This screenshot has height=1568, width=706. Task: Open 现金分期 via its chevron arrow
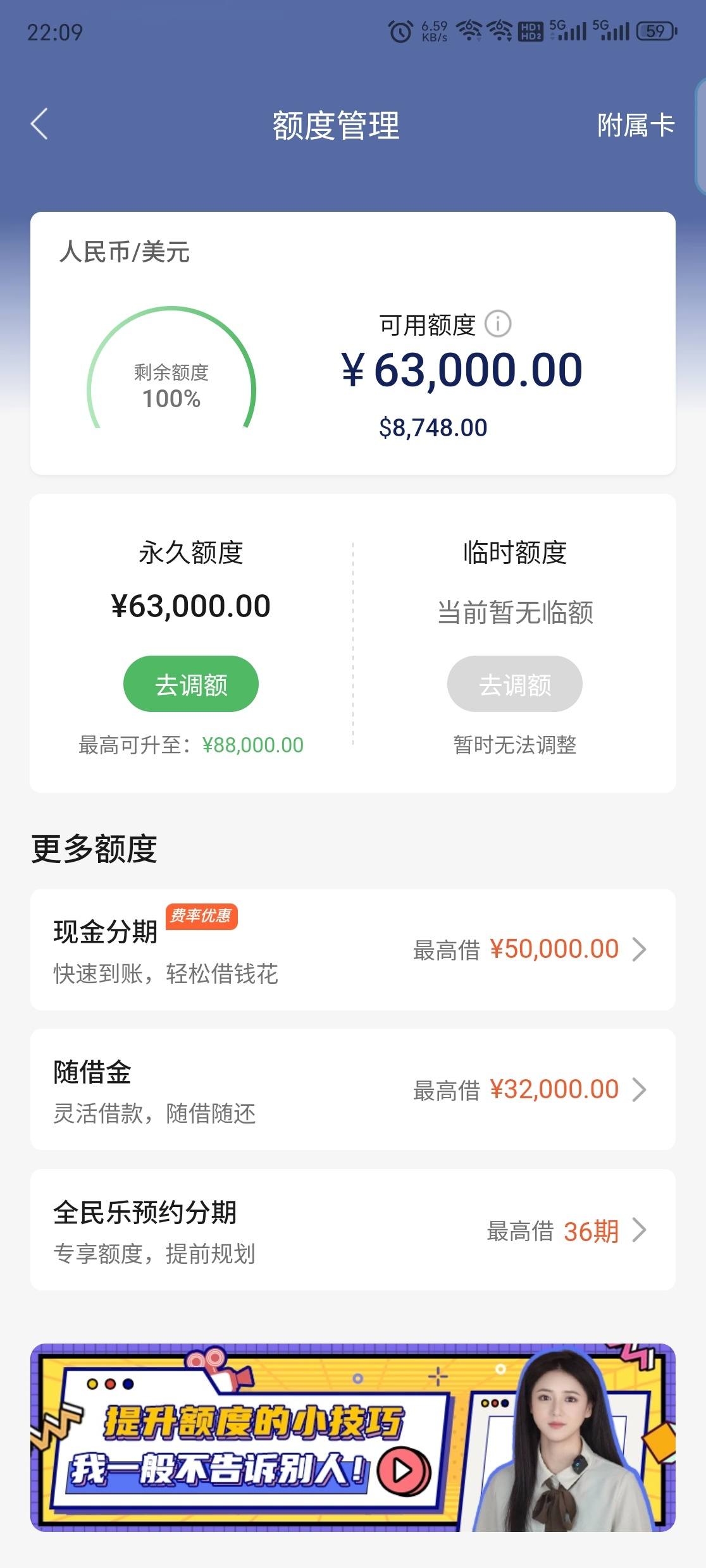(640, 949)
